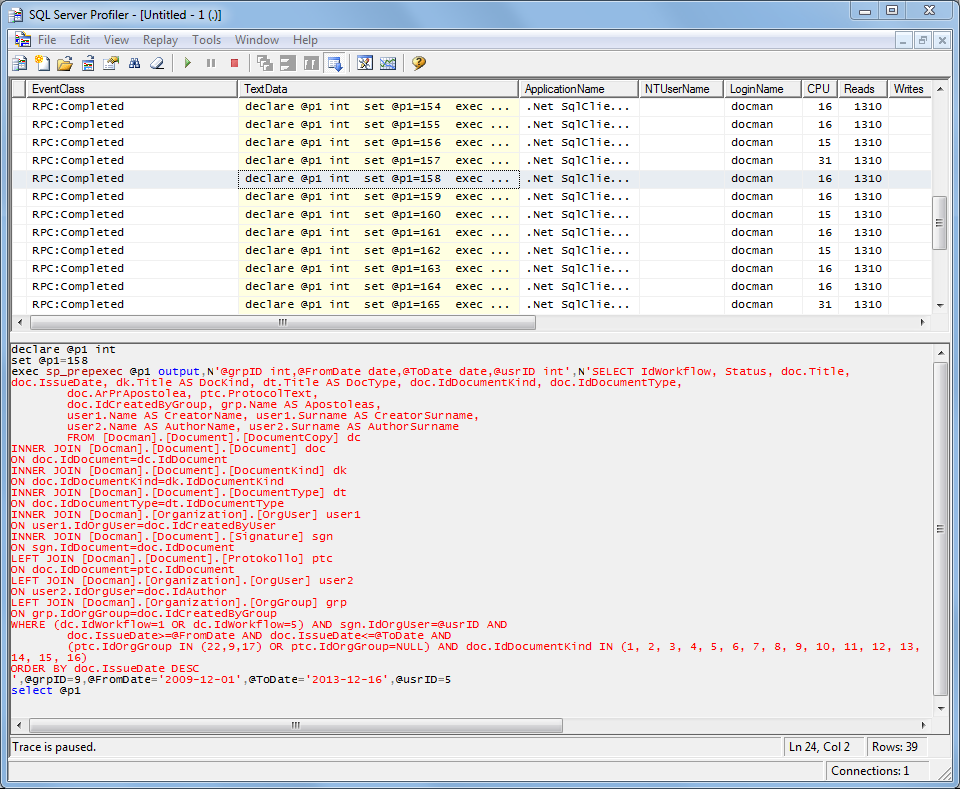Click the Reads column header
The width and height of the screenshot is (960, 789).
[863, 89]
